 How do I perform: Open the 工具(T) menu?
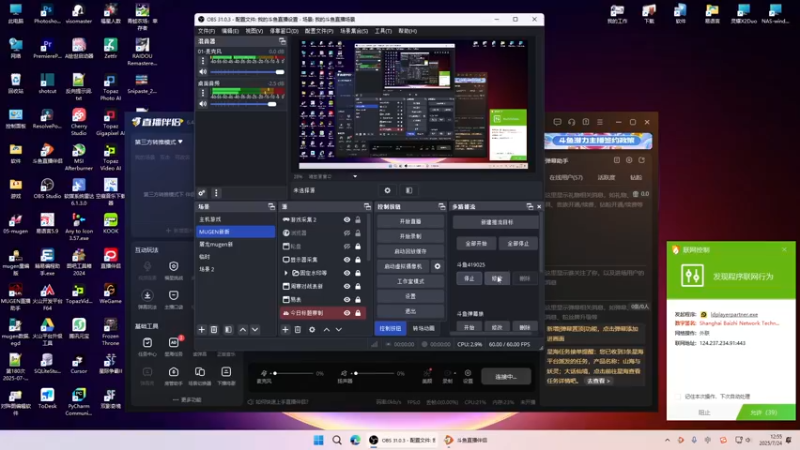[383, 31]
